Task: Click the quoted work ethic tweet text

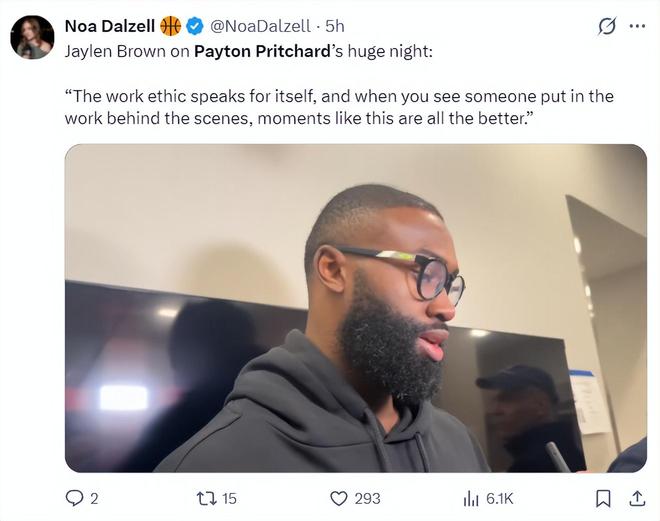Action: 338,106
